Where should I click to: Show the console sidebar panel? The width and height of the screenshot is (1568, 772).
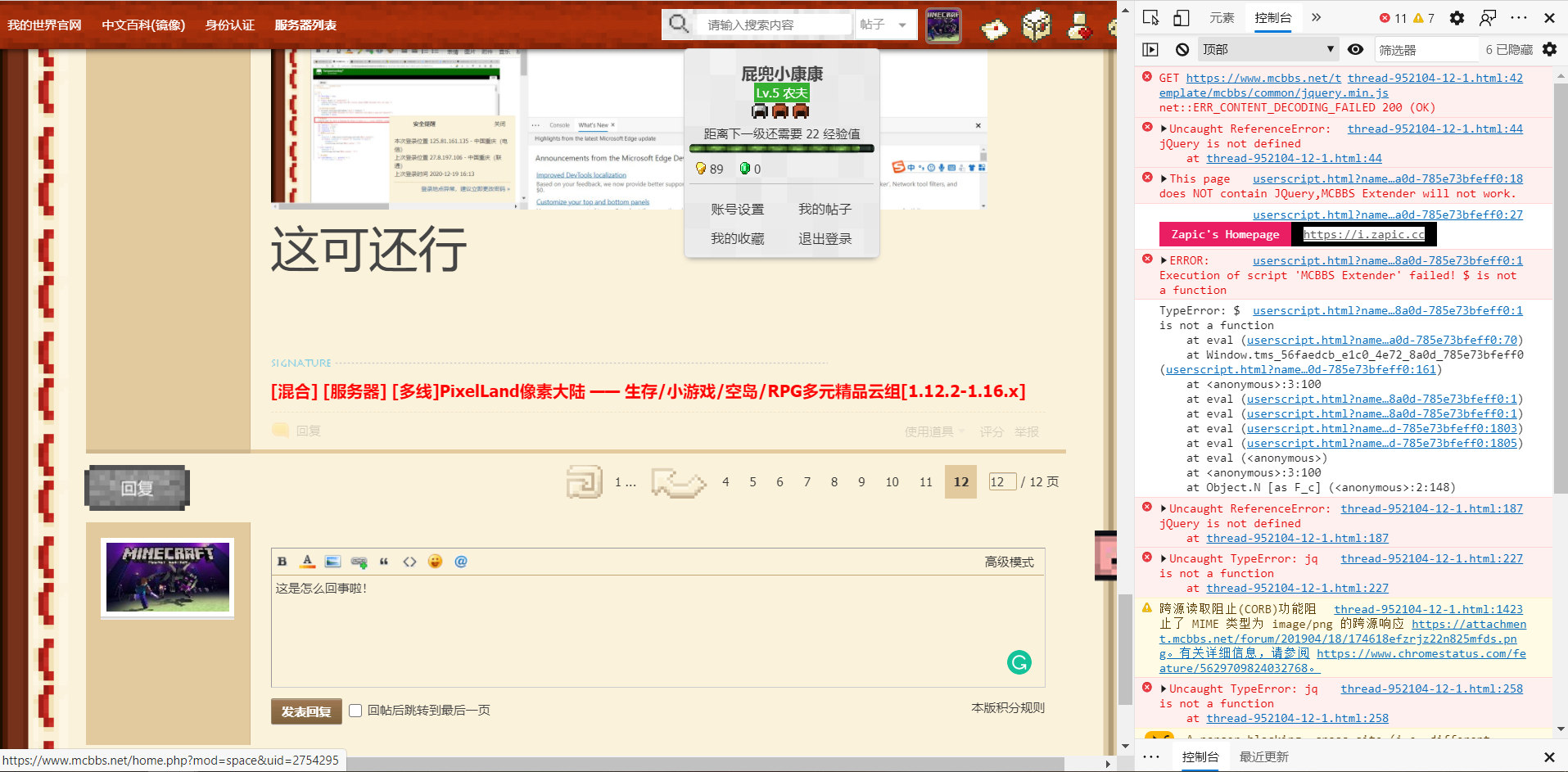pos(1150,50)
